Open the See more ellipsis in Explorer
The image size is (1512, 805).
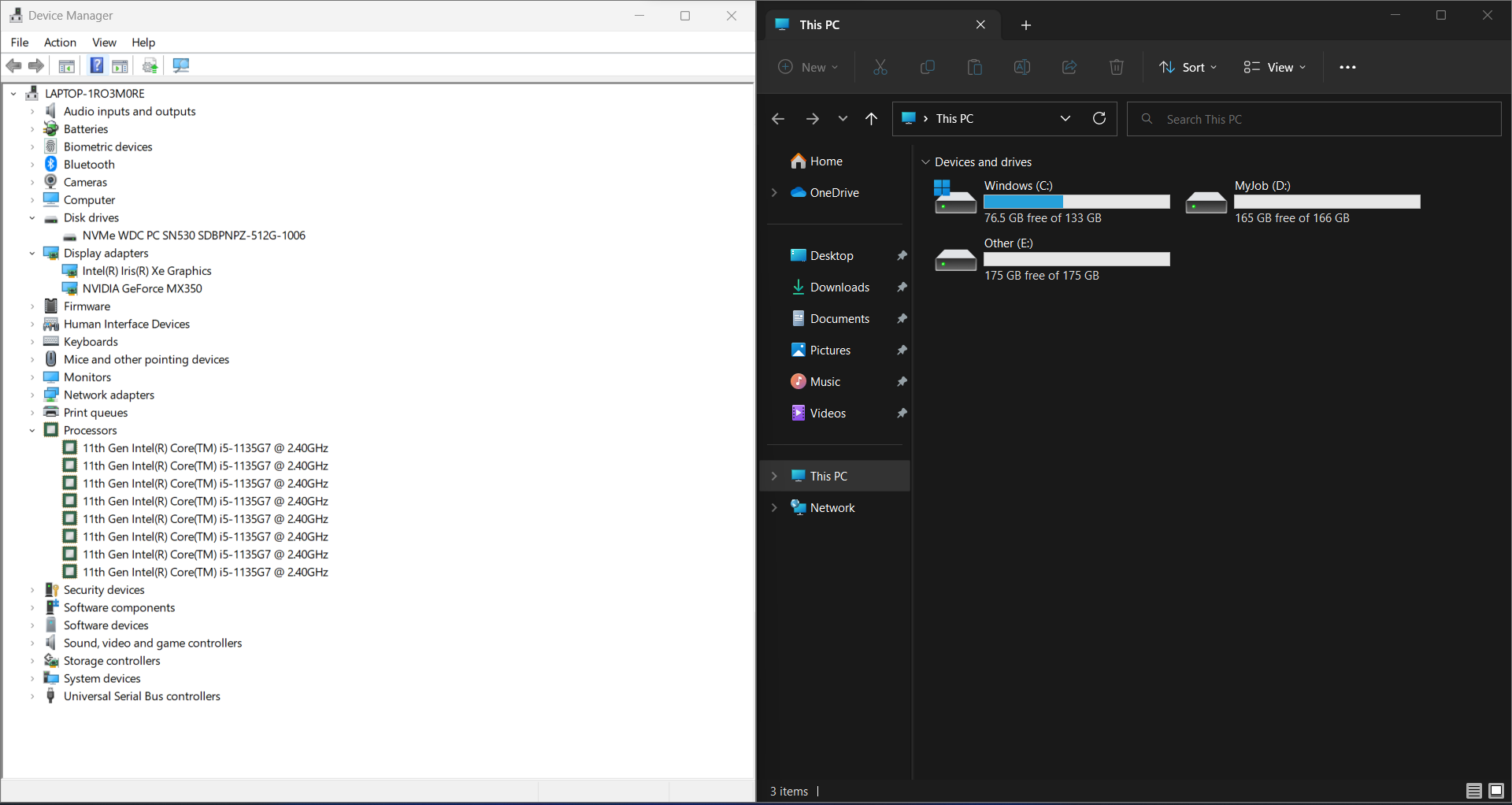pyautogui.click(x=1347, y=67)
